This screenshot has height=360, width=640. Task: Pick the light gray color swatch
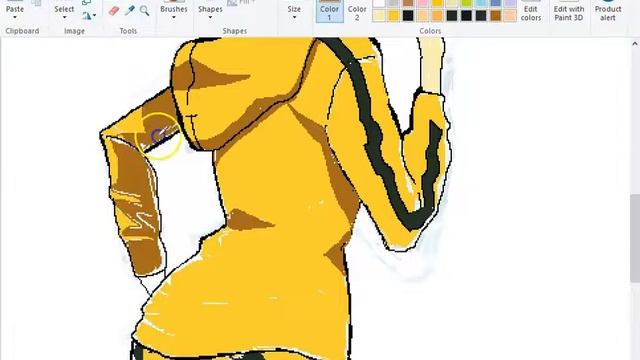click(393, 3)
